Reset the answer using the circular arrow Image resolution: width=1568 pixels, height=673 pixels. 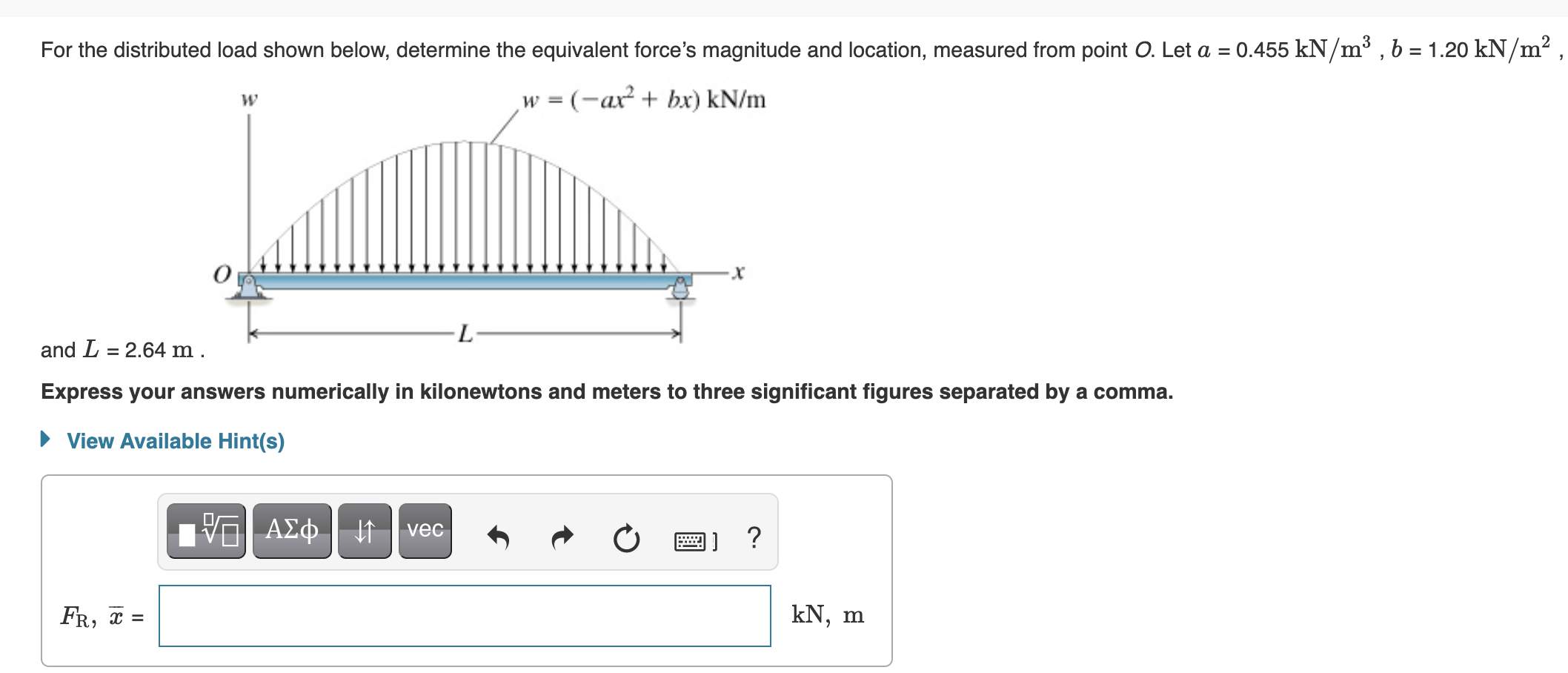[x=625, y=535]
